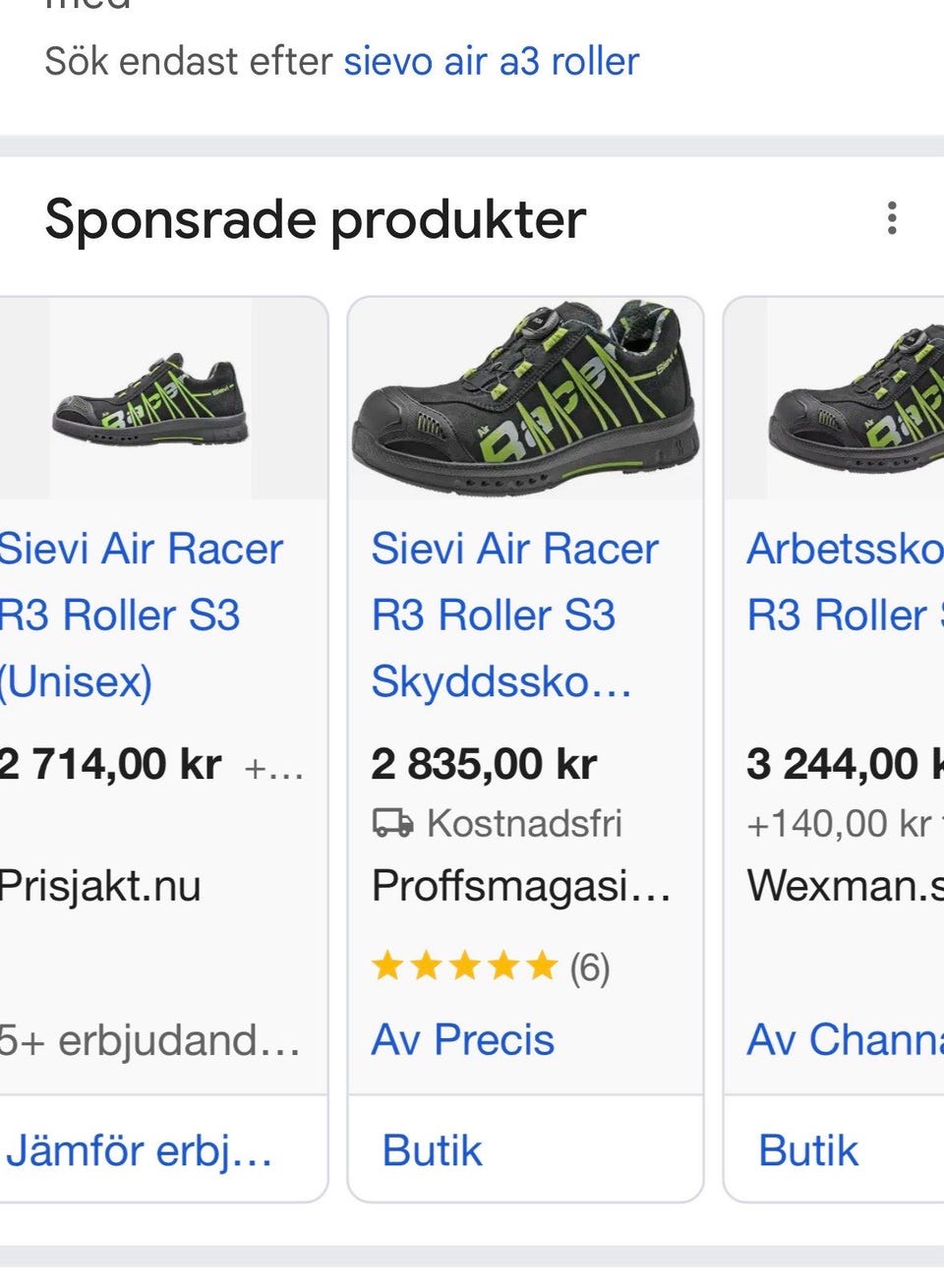Image resolution: width=944 pixels, height=1288 pixels.
Task: Click the five-star rating on Proffsmagasinet product
Action: pos(464,967)
